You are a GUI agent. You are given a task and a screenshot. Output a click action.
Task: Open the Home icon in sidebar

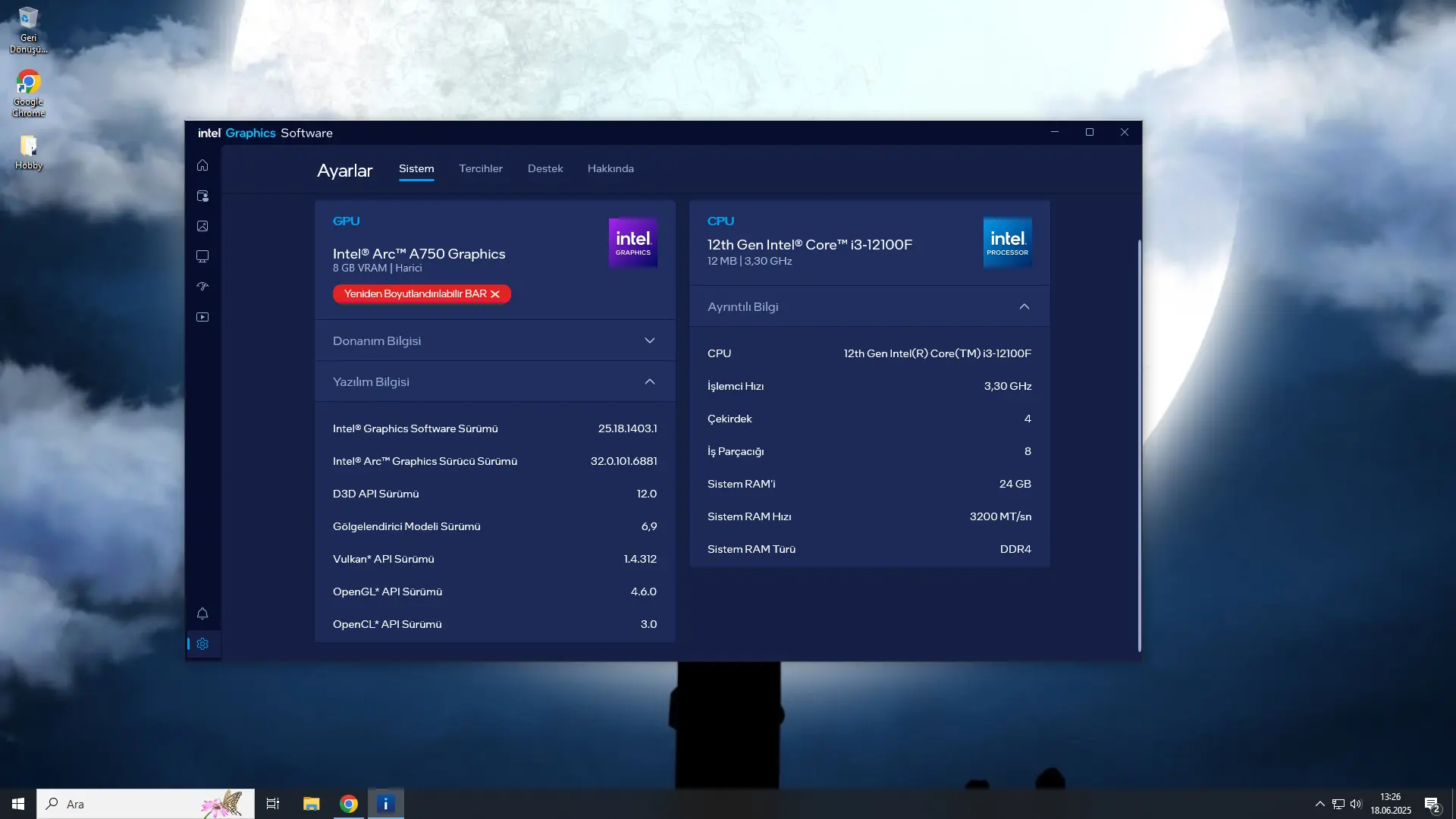point(202,165)
